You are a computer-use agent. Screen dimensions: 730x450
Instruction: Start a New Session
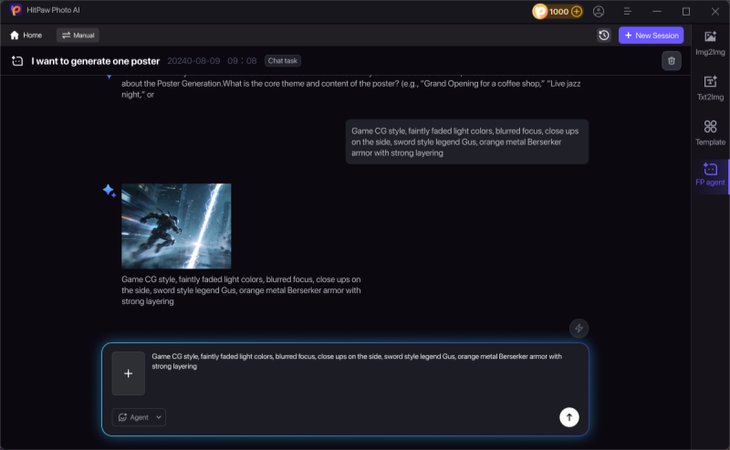tap(651, 35)
